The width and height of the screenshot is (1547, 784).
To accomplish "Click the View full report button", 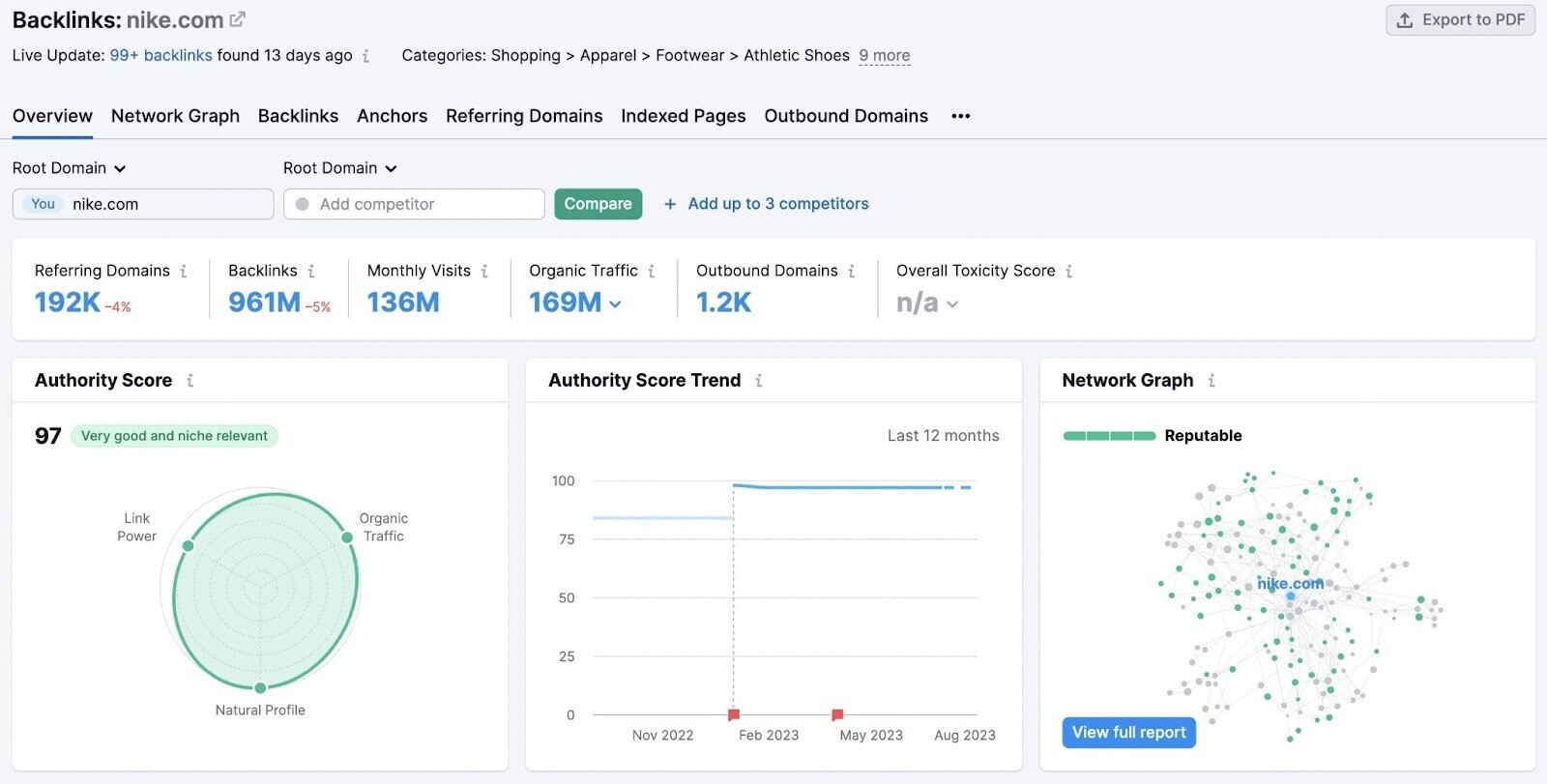I will (1128, 733).
